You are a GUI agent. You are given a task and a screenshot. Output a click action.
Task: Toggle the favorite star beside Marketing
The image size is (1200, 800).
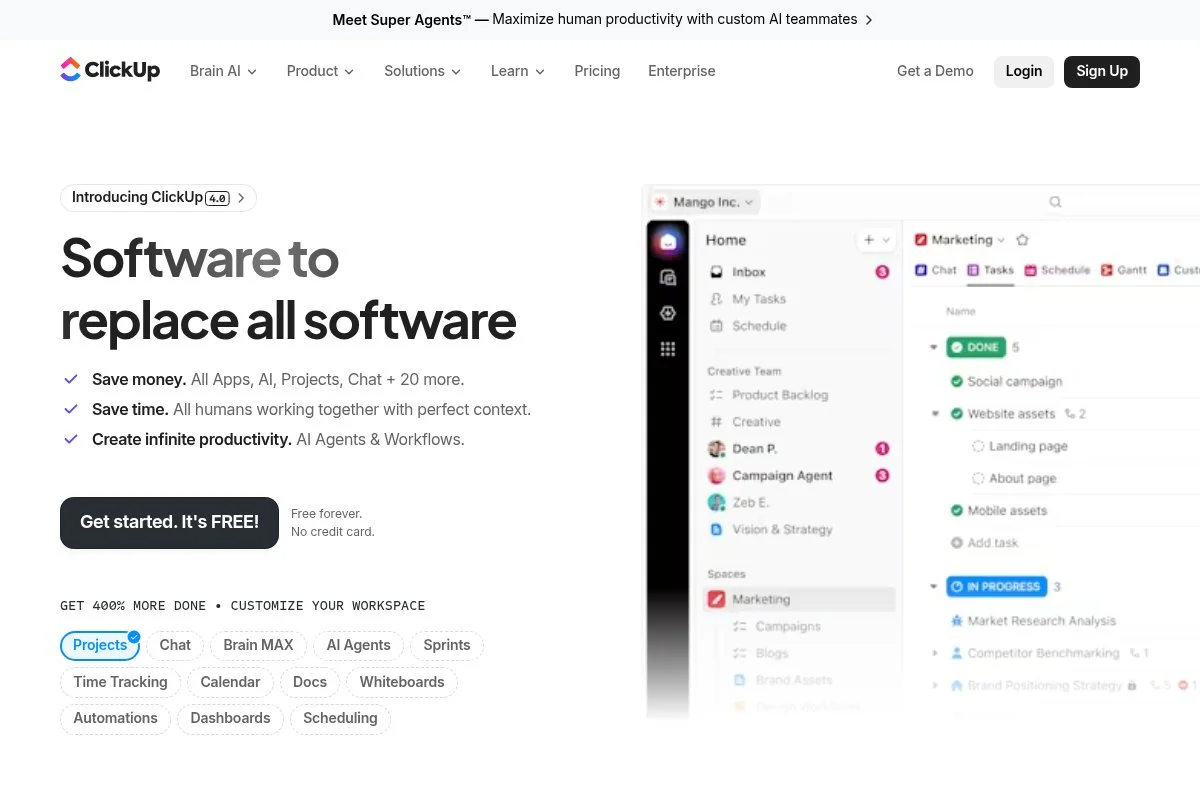1021,240
